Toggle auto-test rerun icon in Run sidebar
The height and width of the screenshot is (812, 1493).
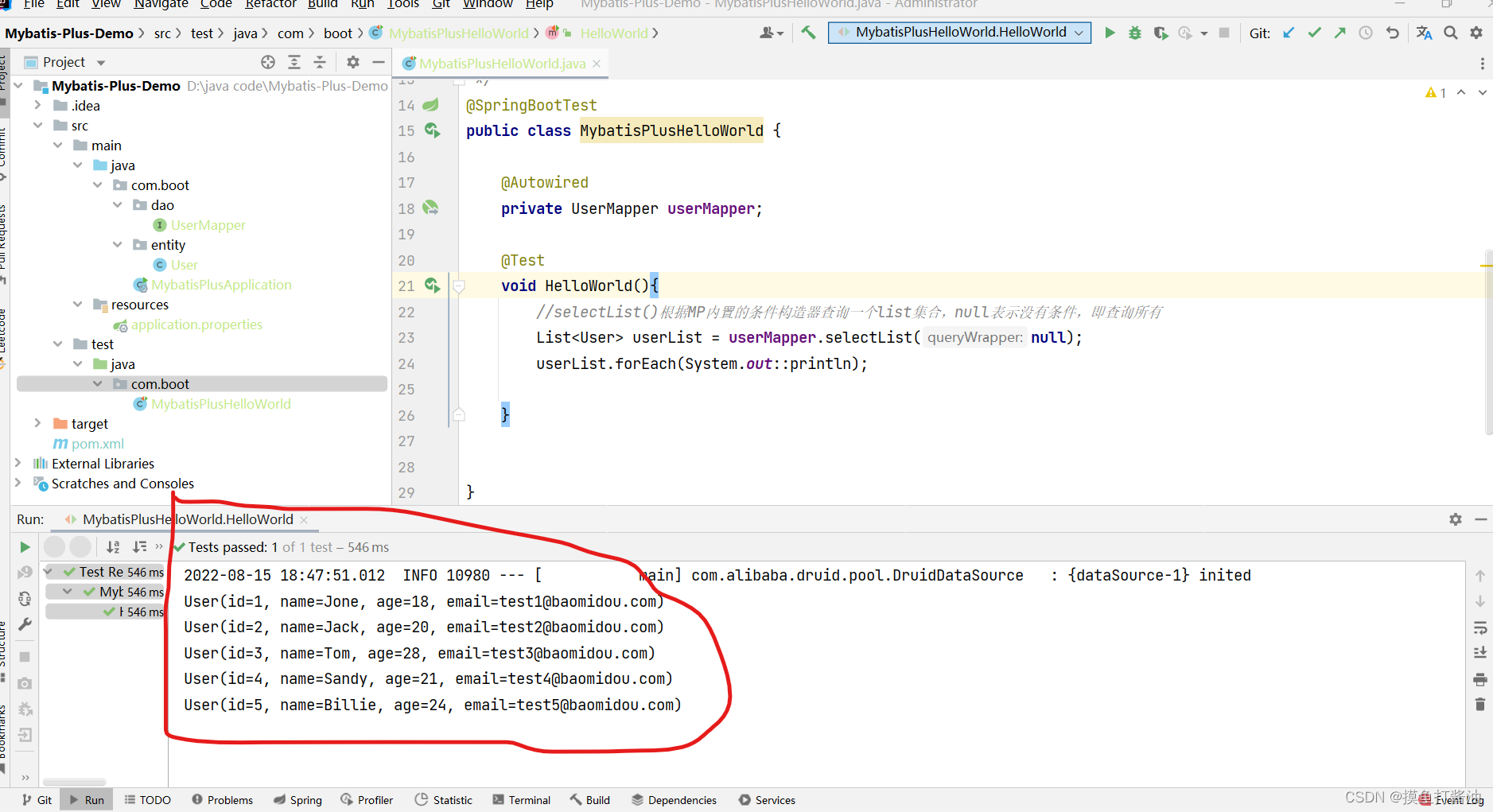25,598
